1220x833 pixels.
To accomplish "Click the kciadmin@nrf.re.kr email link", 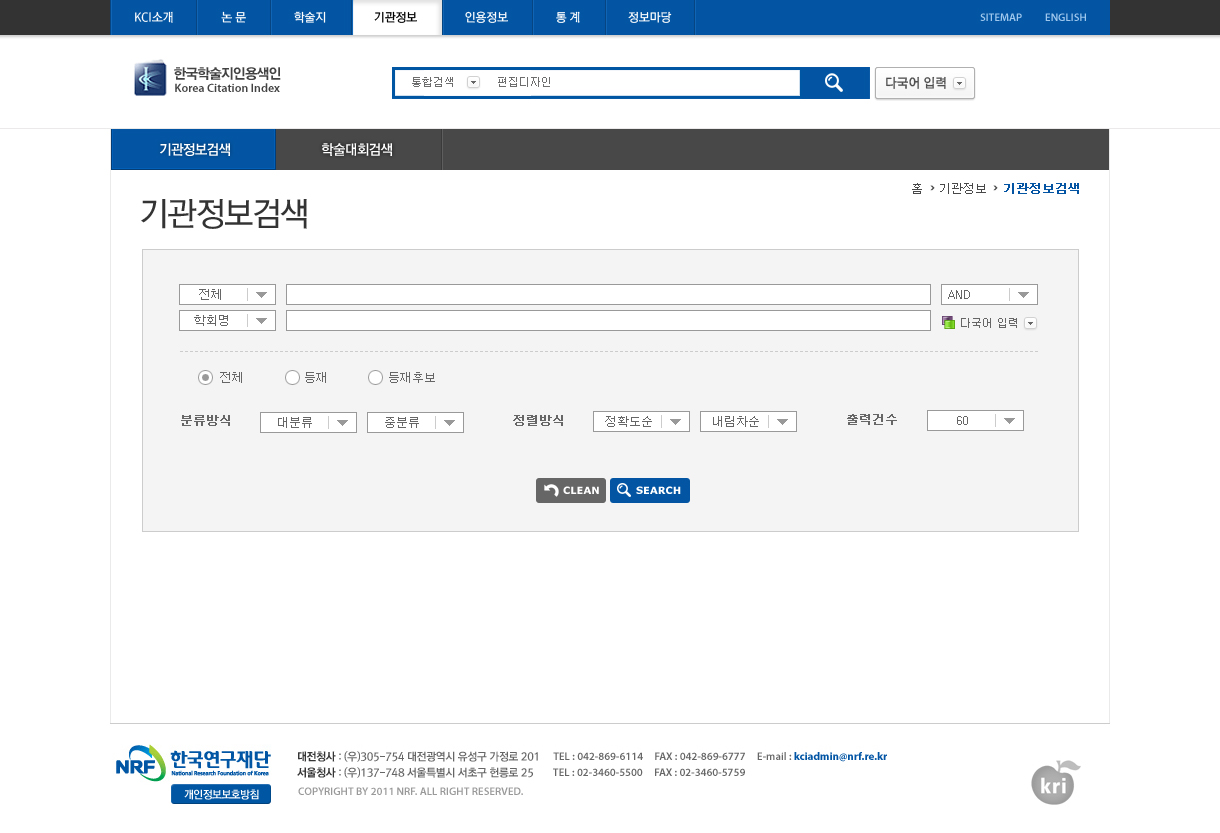I will click(840, 756).
